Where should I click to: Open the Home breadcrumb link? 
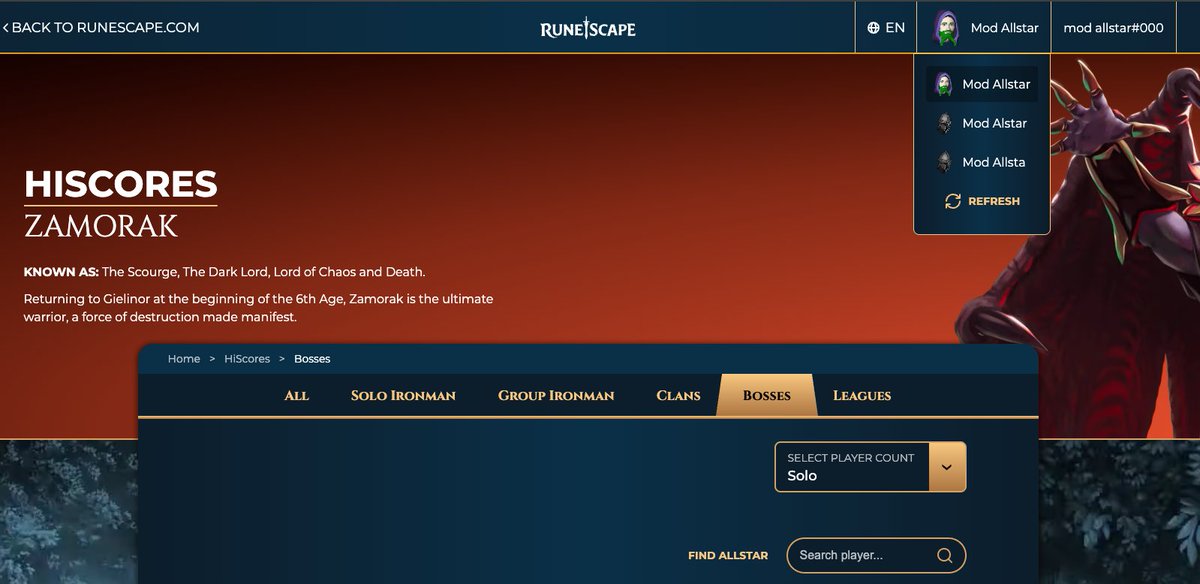pos(184,358)
